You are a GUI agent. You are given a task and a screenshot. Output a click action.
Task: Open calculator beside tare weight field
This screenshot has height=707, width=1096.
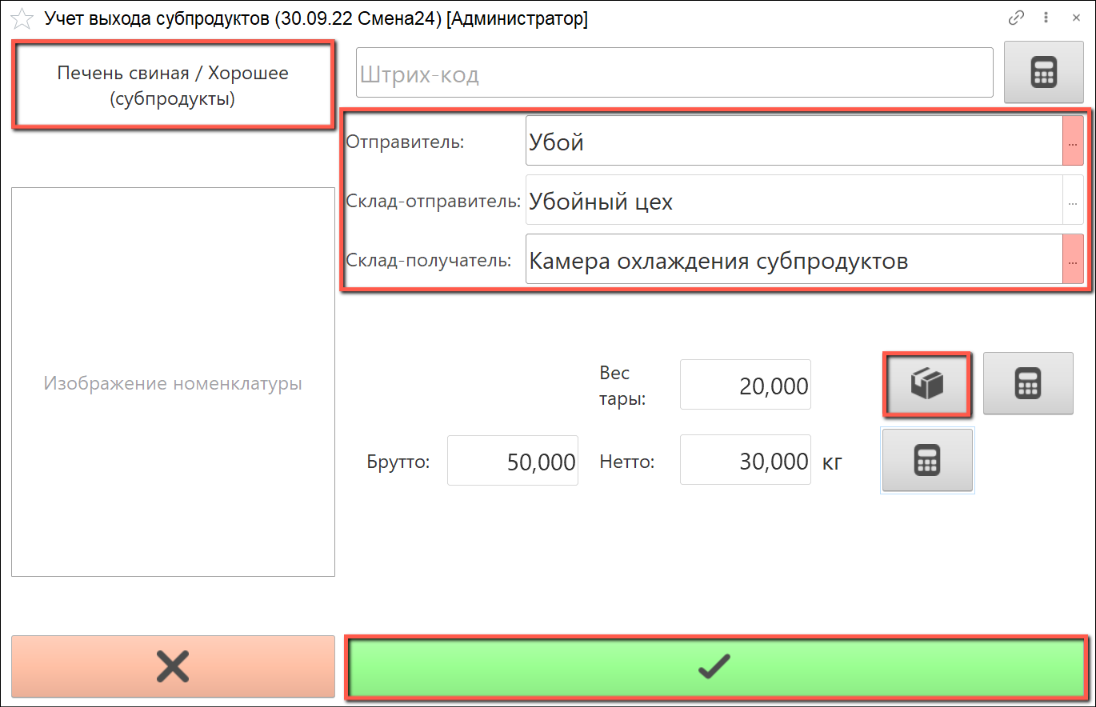click(1028, 384)
